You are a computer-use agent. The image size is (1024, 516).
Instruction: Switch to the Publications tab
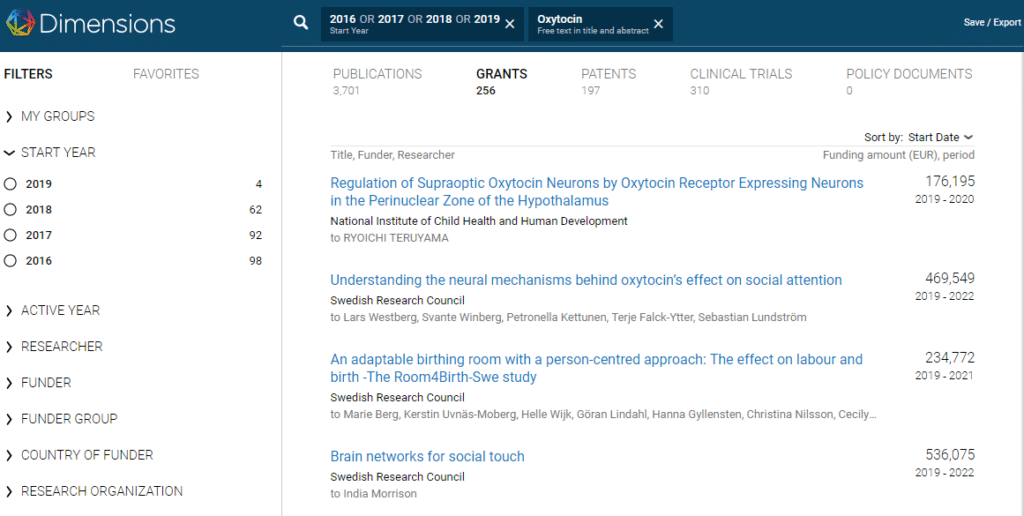point(377,74)
